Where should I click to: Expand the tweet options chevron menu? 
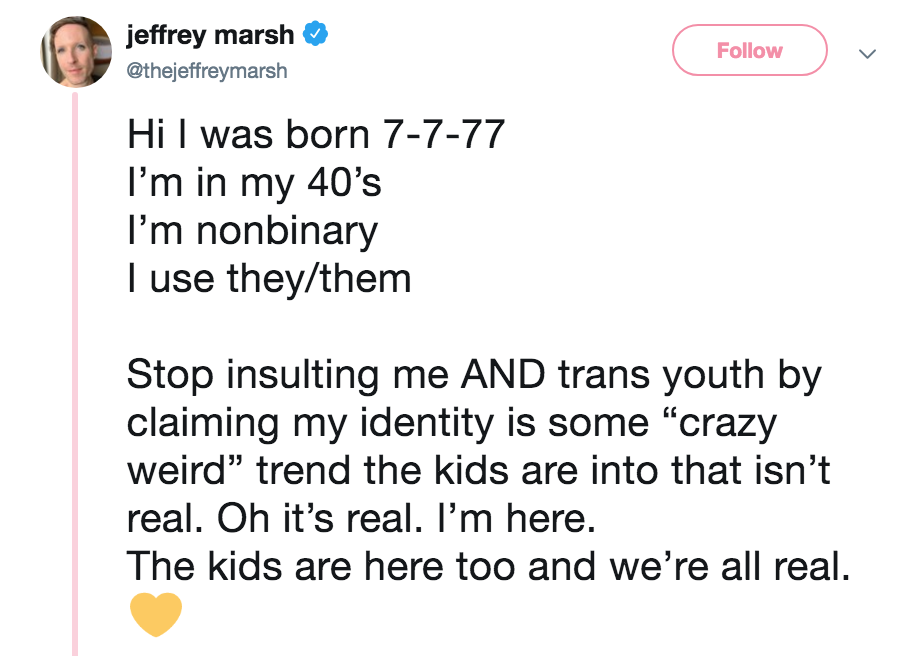click(867, 53)
